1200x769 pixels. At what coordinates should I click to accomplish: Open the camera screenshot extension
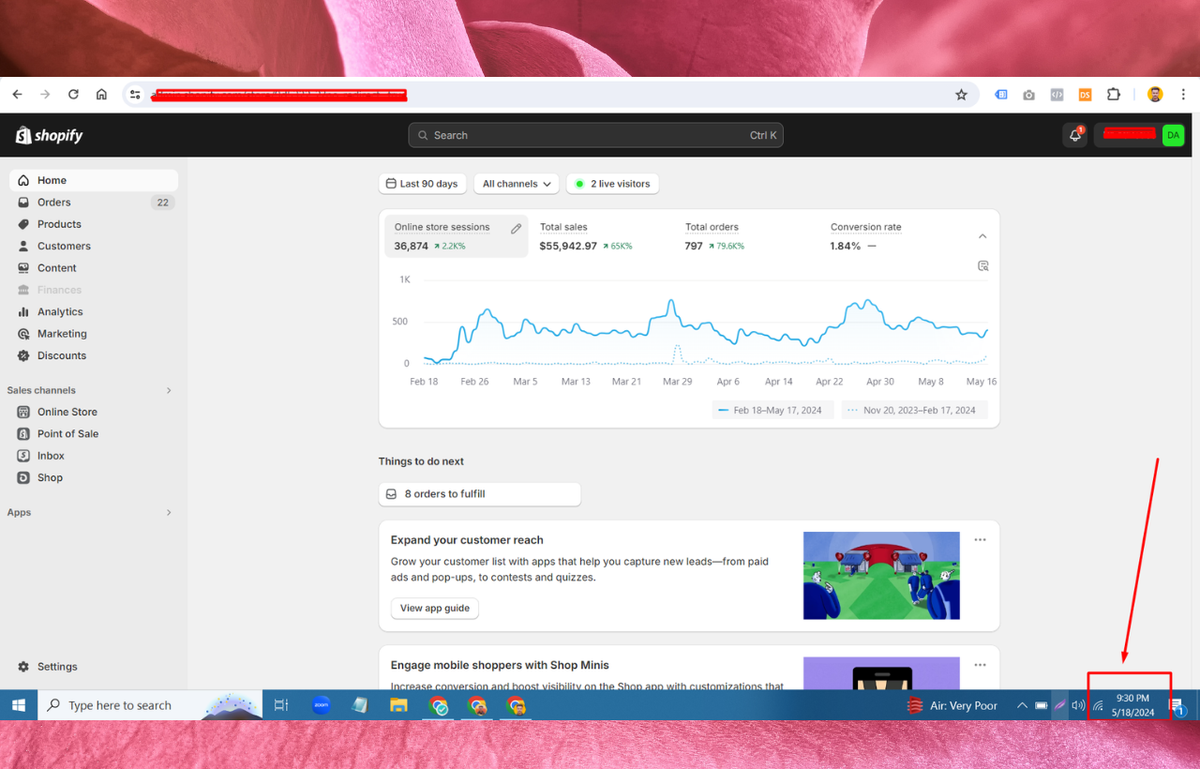click(1029, 95)
